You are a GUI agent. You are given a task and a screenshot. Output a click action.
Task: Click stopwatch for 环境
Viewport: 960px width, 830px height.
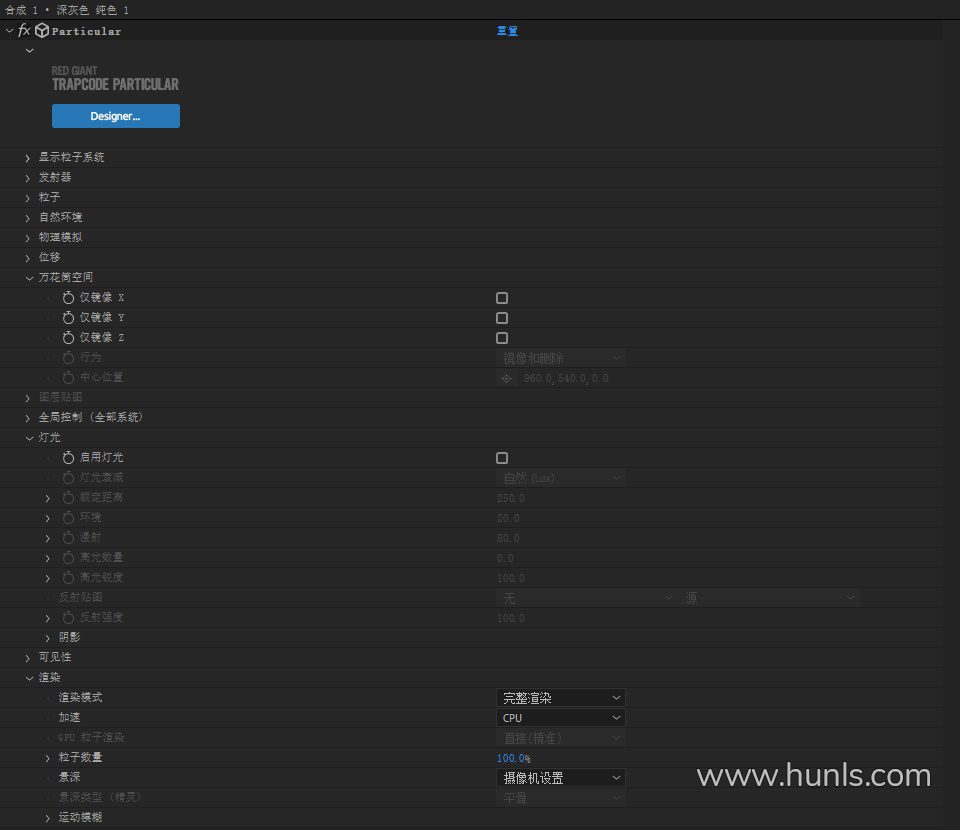(68, 518)
